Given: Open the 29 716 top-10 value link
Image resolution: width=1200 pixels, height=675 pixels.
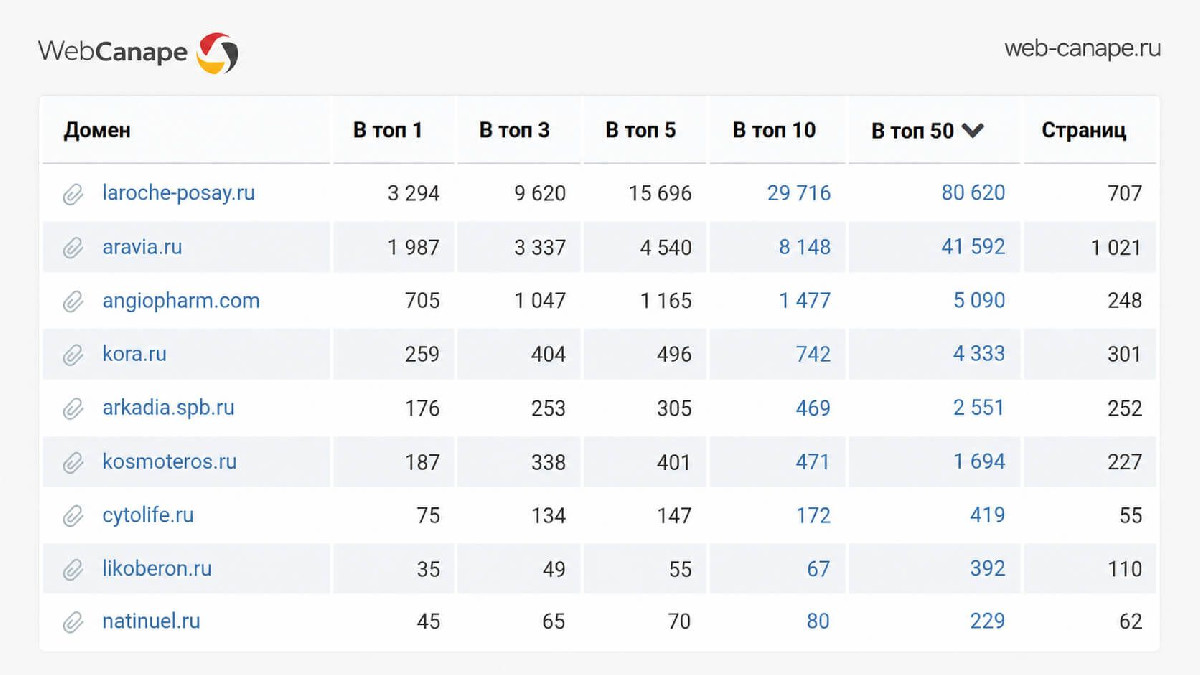Looking at the screenshot, I should (x=799, y=193).
